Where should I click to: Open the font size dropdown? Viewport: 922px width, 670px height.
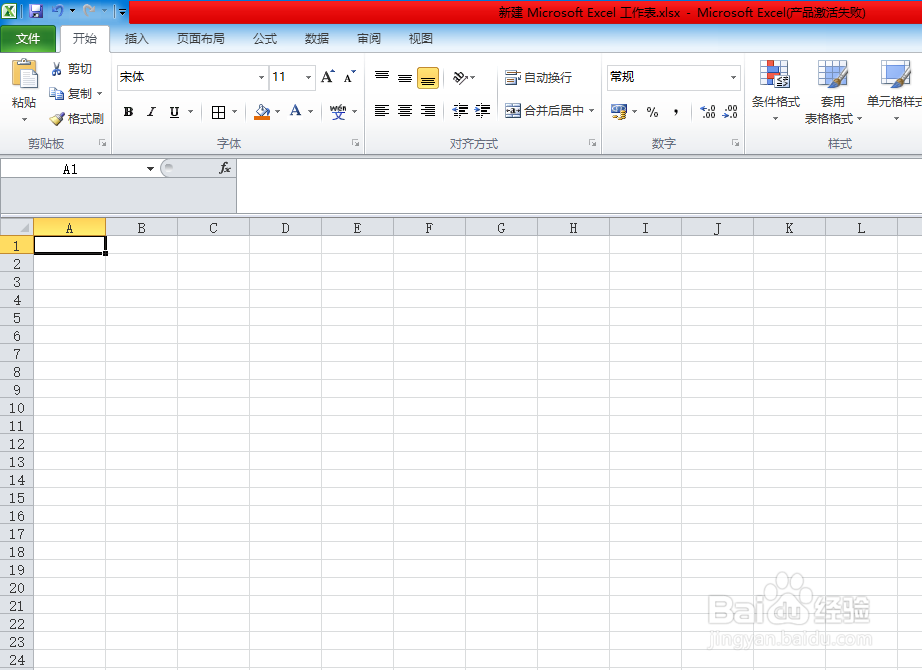pyautogui.click(x=308, y=77)
